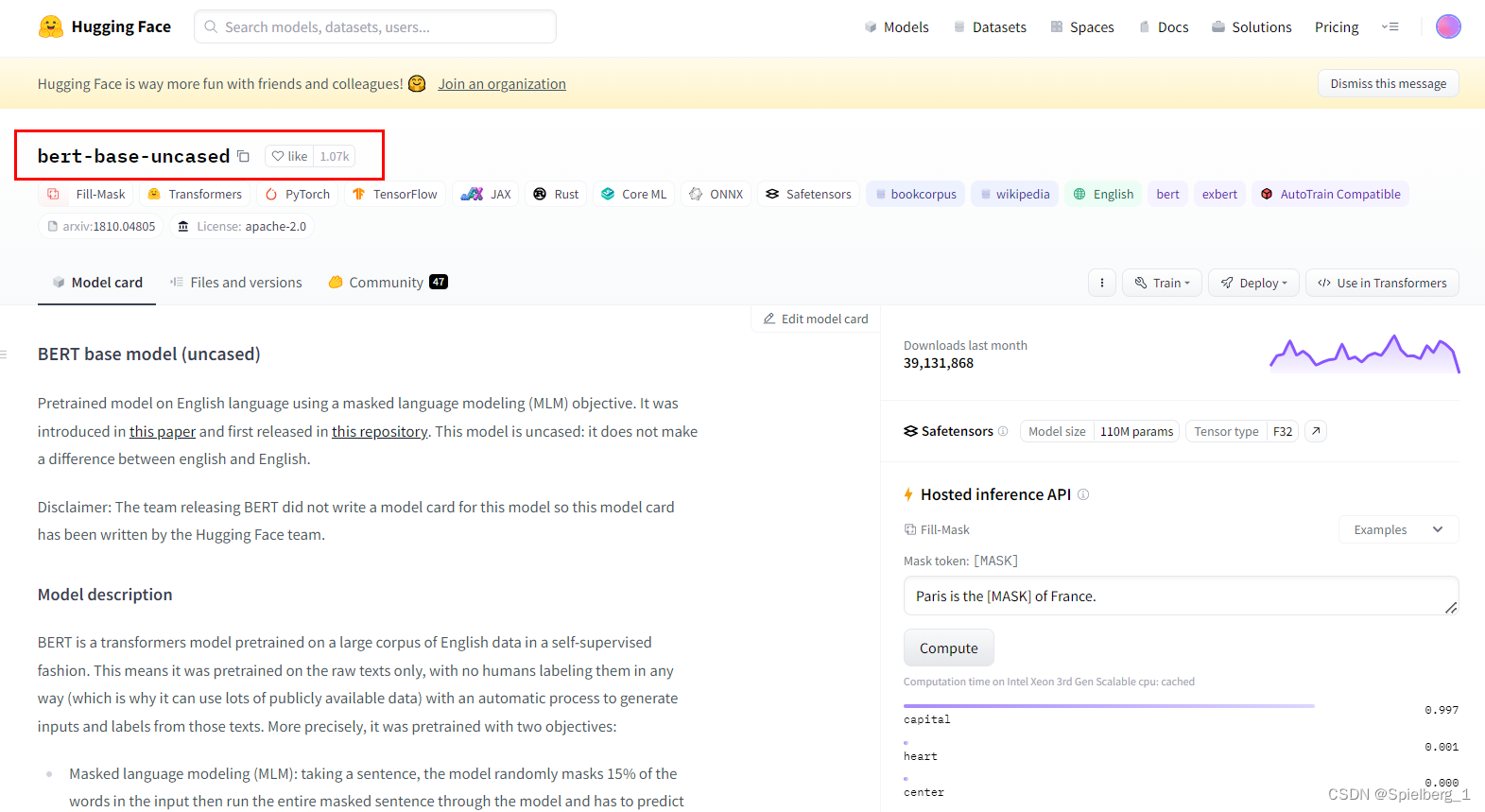
Task: Open the table of contents handle at left edge
Action: (x=4, y=354)
